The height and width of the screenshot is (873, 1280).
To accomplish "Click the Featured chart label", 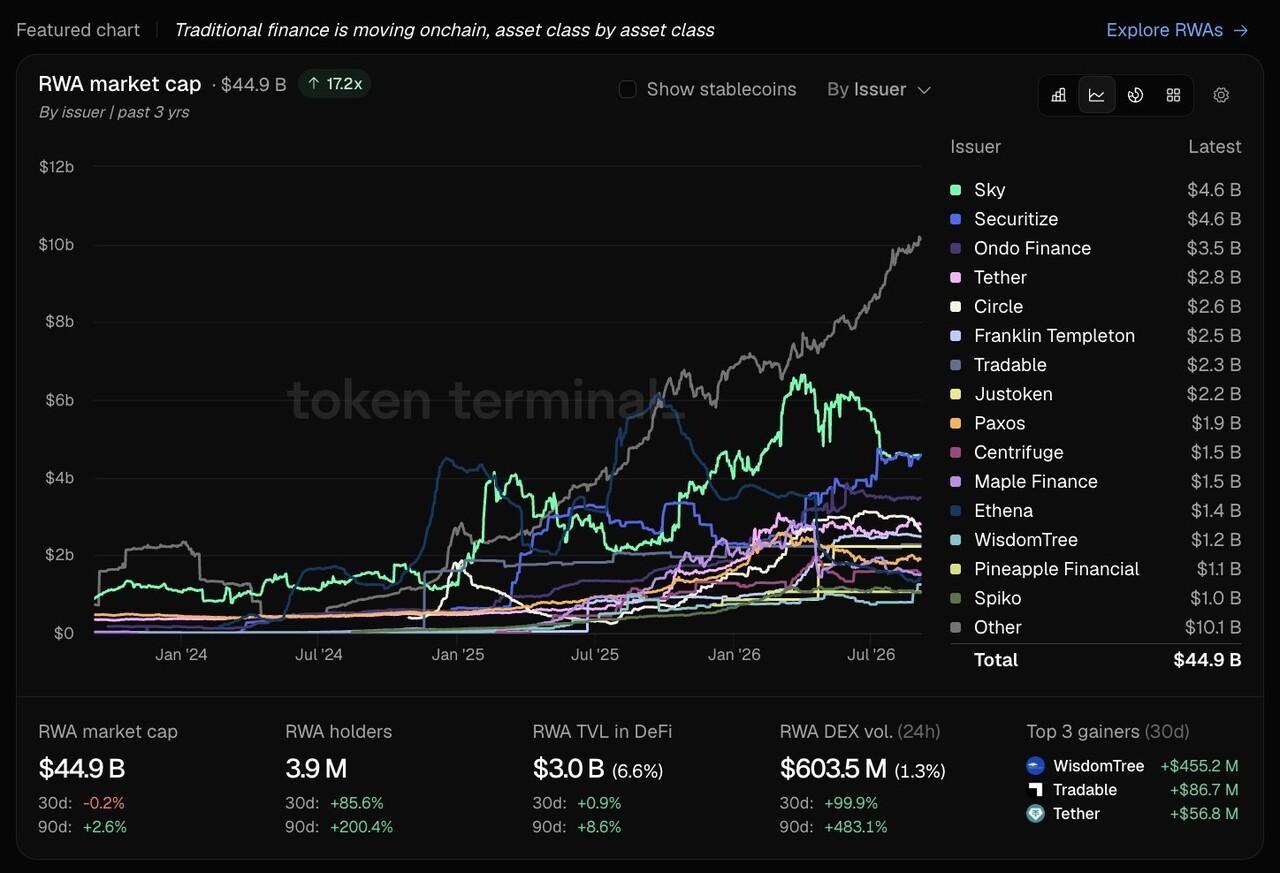I will click(78, 30).
